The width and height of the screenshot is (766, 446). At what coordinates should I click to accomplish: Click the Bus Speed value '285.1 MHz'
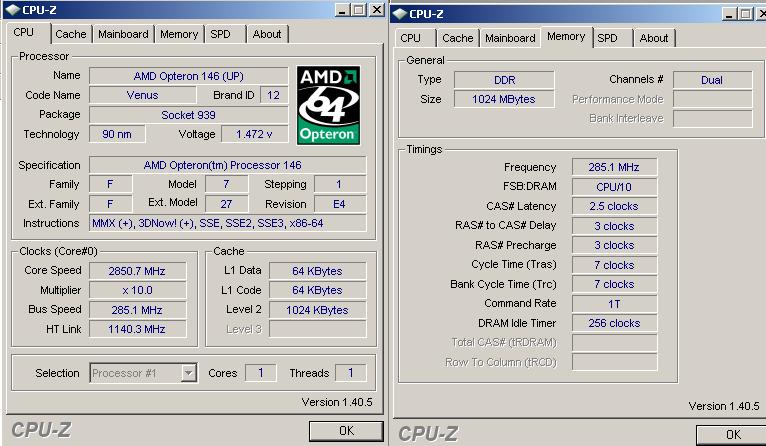pos(137,310)
